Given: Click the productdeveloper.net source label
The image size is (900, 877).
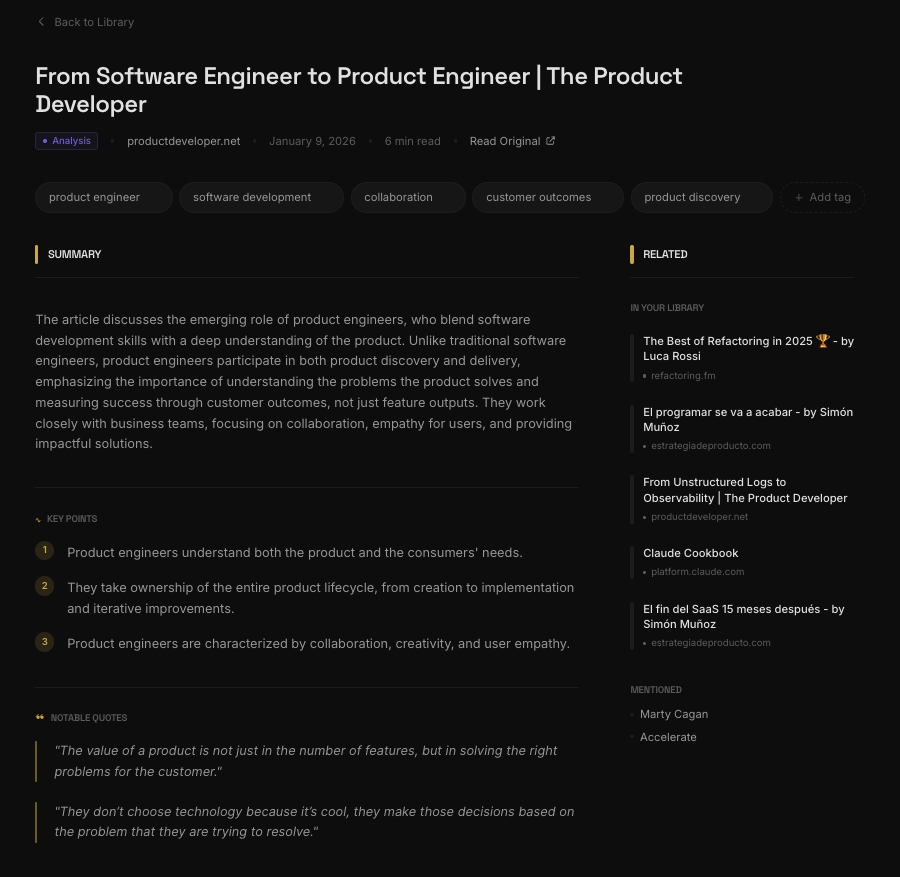Looking at the screenshot, I should click(x=184, y=141).
